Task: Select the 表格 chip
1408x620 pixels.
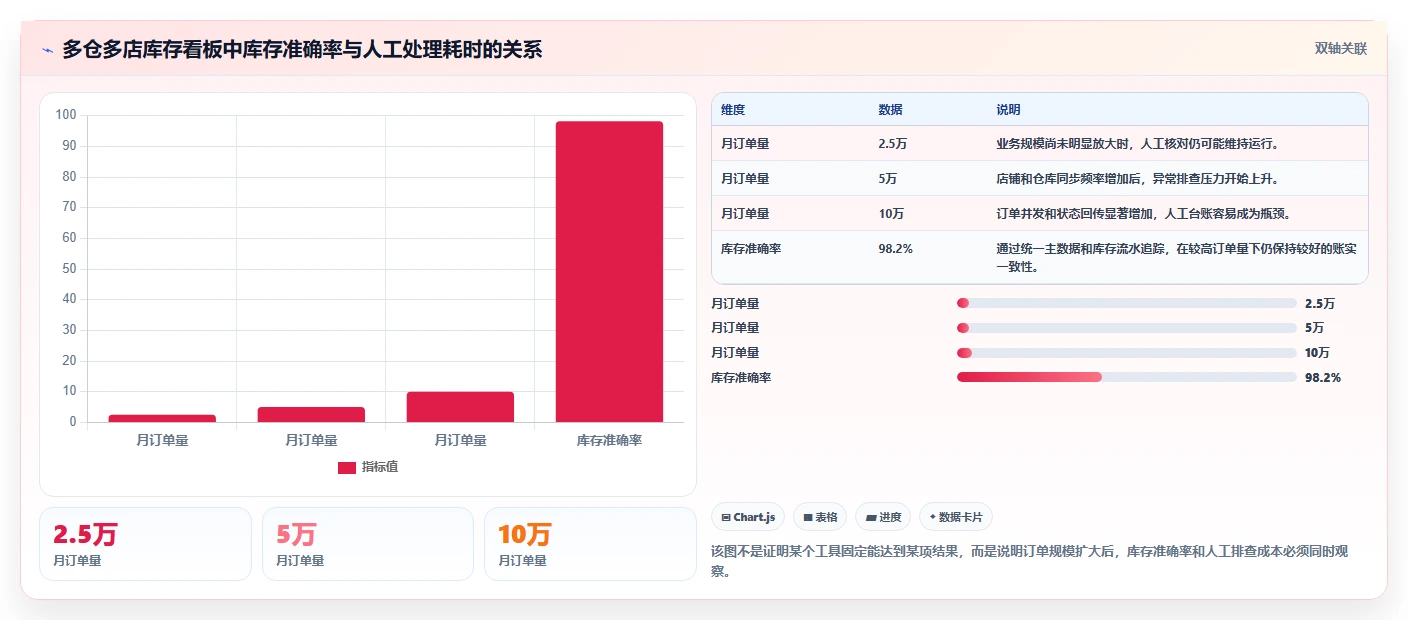Action: (x=820, y=517)
